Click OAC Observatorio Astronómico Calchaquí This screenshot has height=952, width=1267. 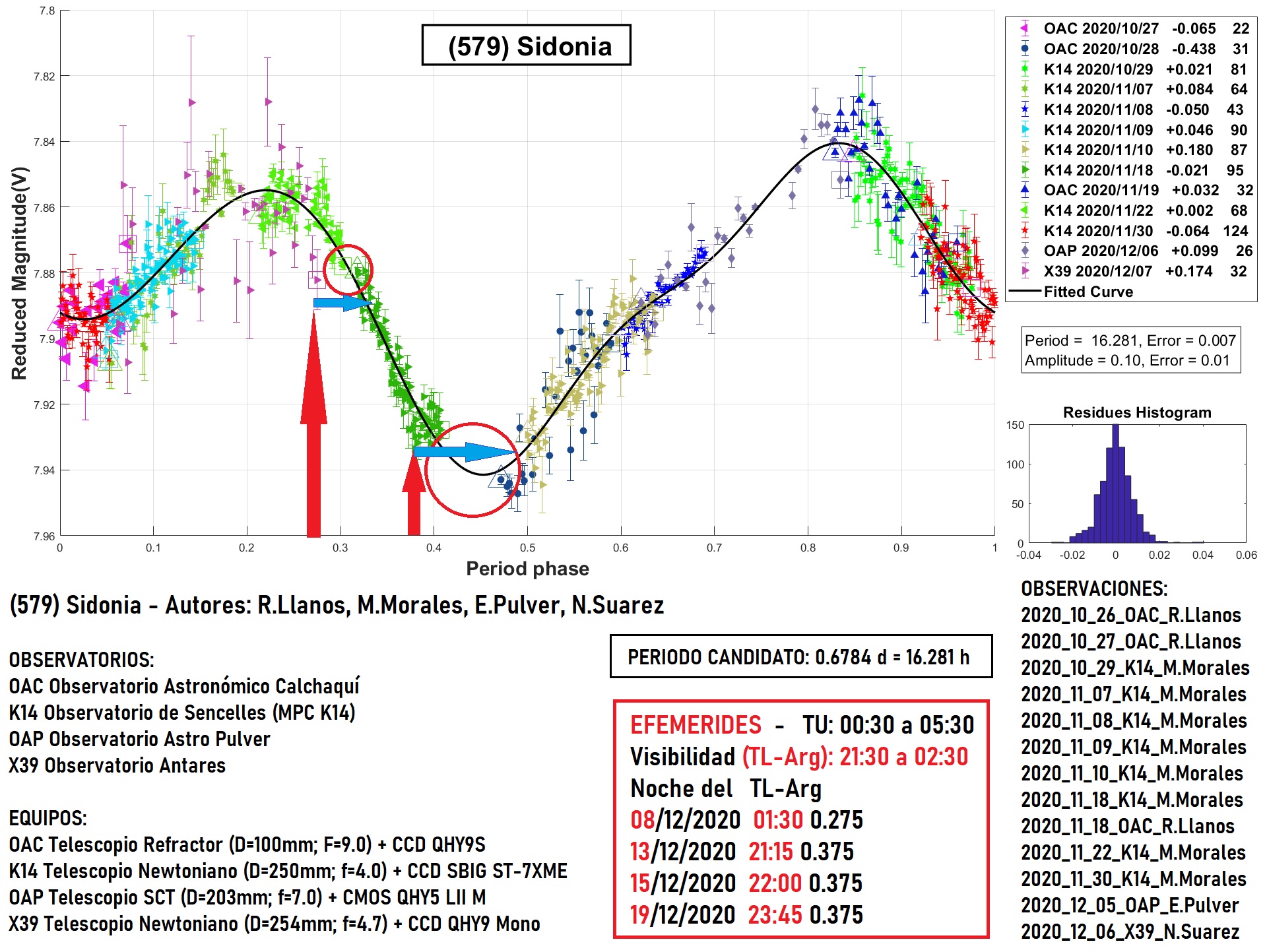point(184,686)
